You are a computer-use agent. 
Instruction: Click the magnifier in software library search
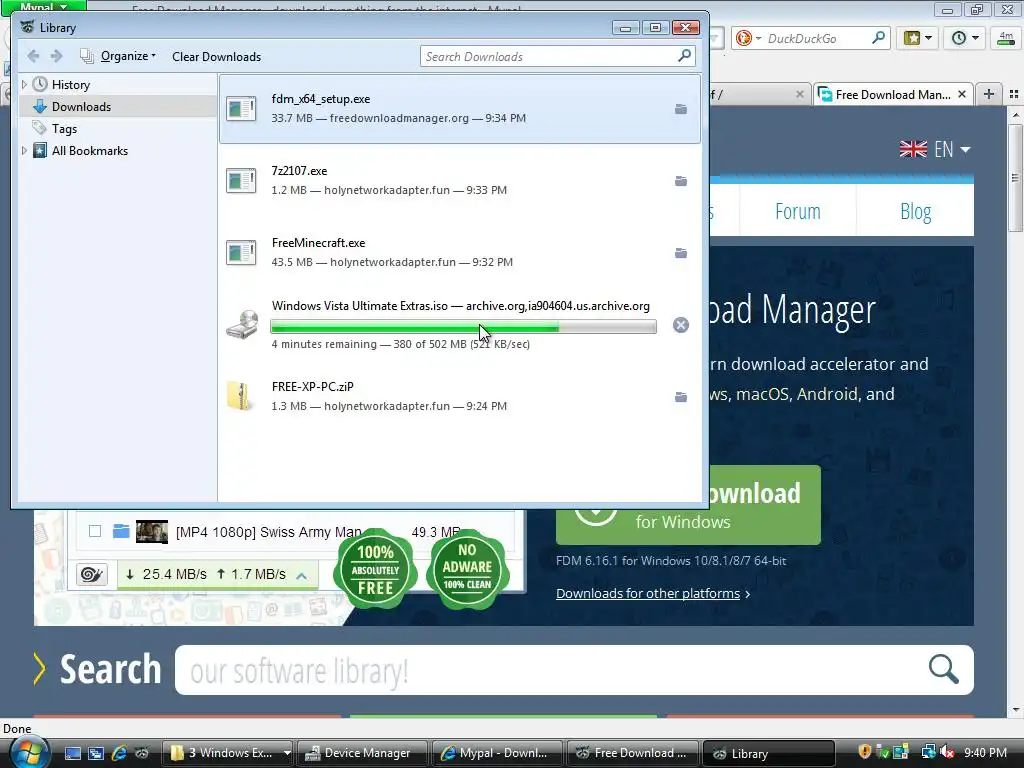[x=943, y=669]
